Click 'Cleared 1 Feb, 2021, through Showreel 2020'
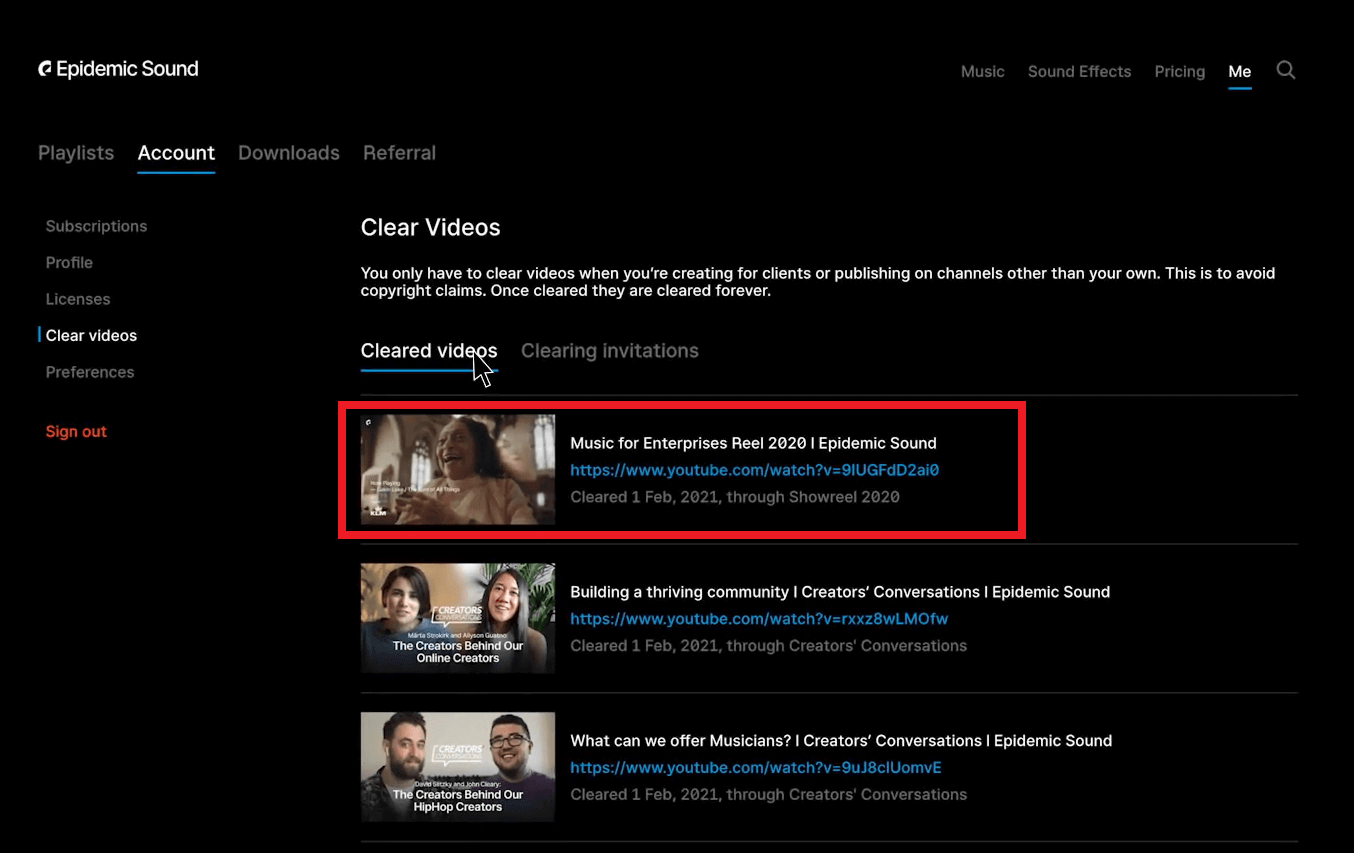This screenshot has height=853, width=1354. click(735, 497)
